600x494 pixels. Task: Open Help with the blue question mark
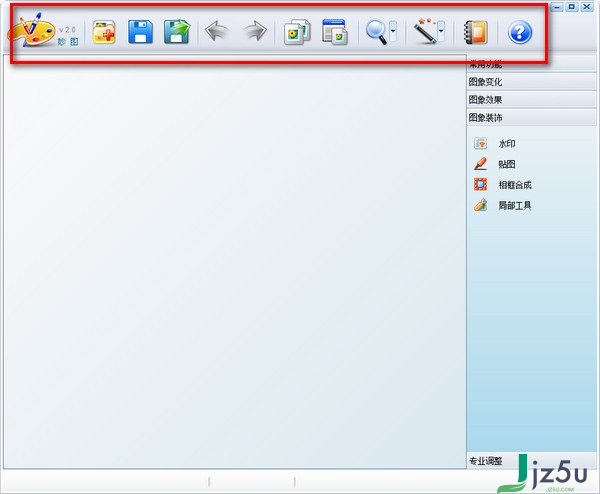click(520, 32)
